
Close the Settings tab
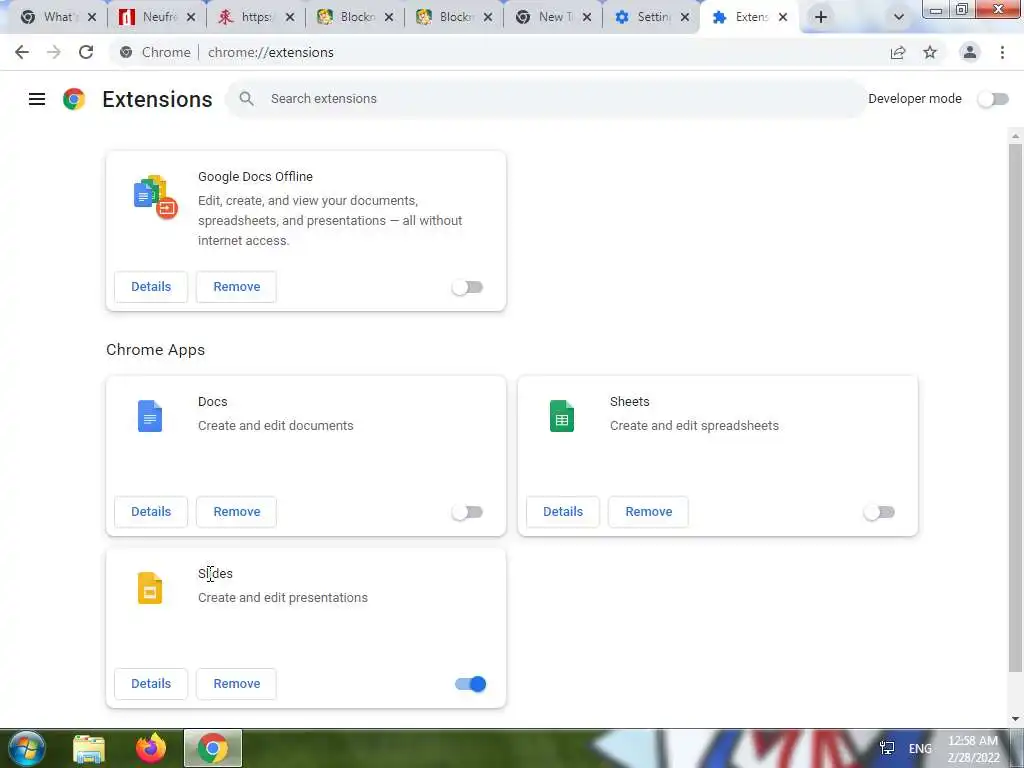click(x=684, y=18)
